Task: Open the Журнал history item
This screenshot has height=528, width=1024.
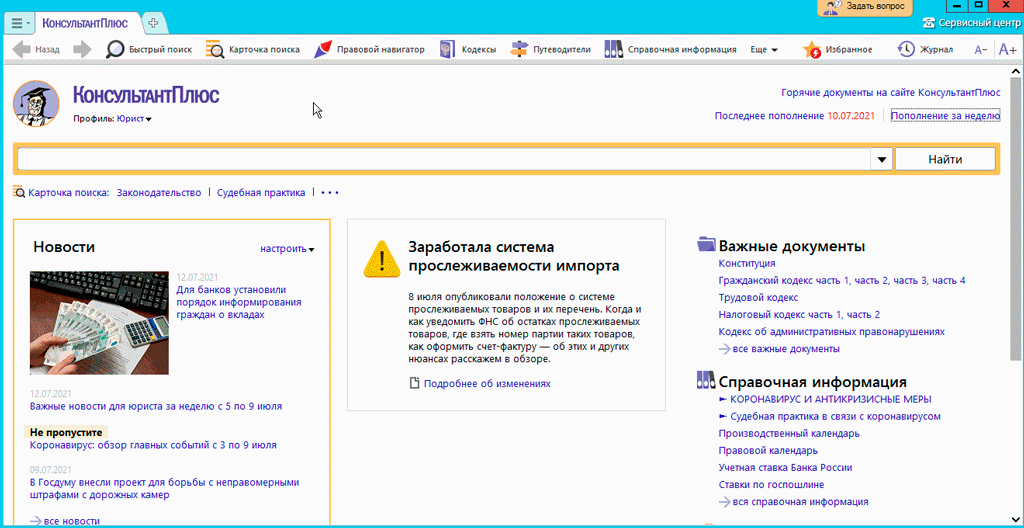Action: [925, 49]
